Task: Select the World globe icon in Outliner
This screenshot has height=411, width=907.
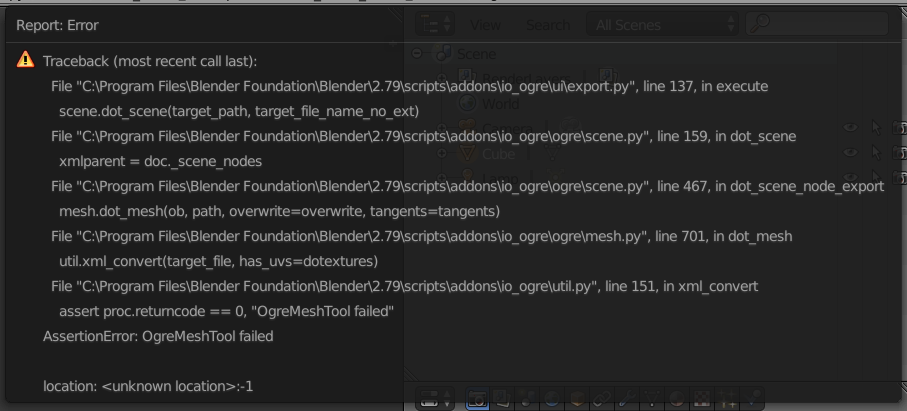Action: point(467,103)
